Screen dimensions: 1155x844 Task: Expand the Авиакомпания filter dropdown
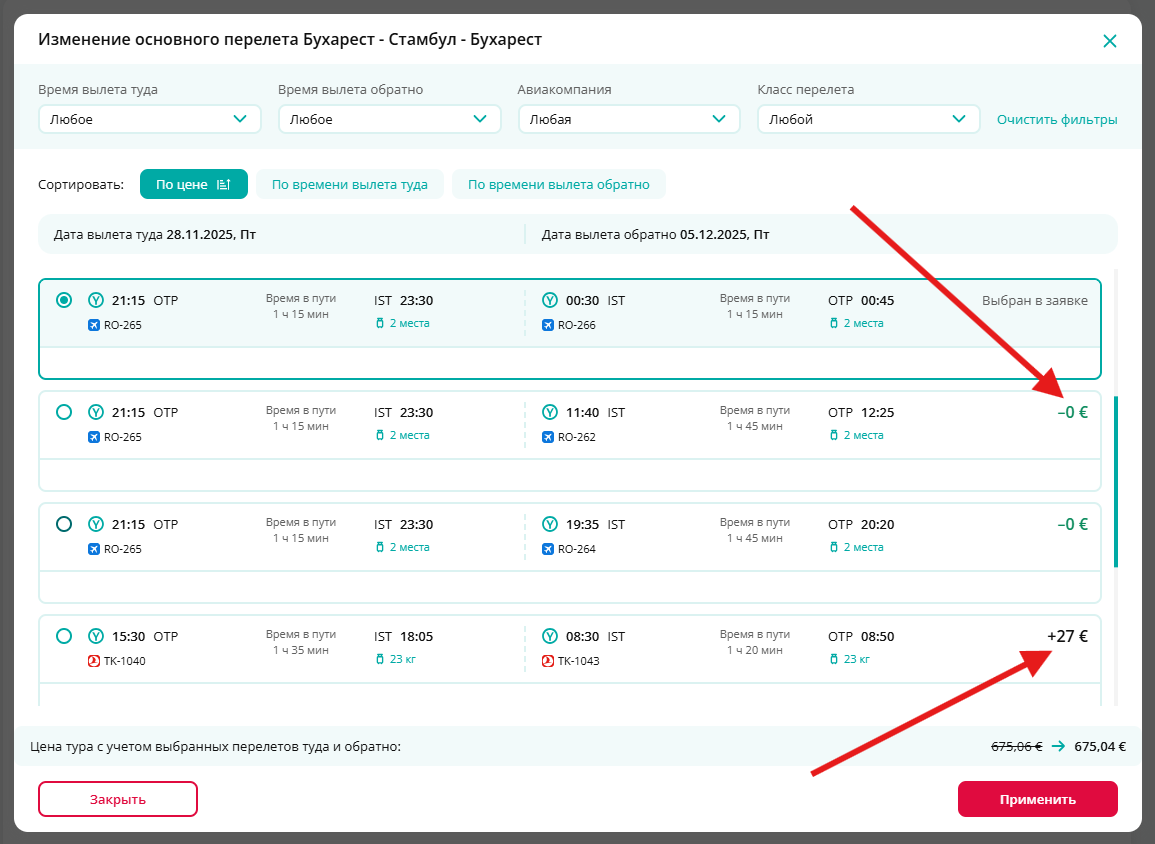[628, 119]
